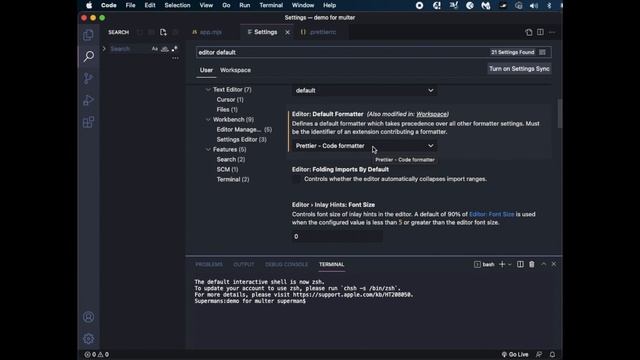Open the launch profile dropdown next to plus
Viewport: 640px width, 360px height.
(x=510, y=264)
